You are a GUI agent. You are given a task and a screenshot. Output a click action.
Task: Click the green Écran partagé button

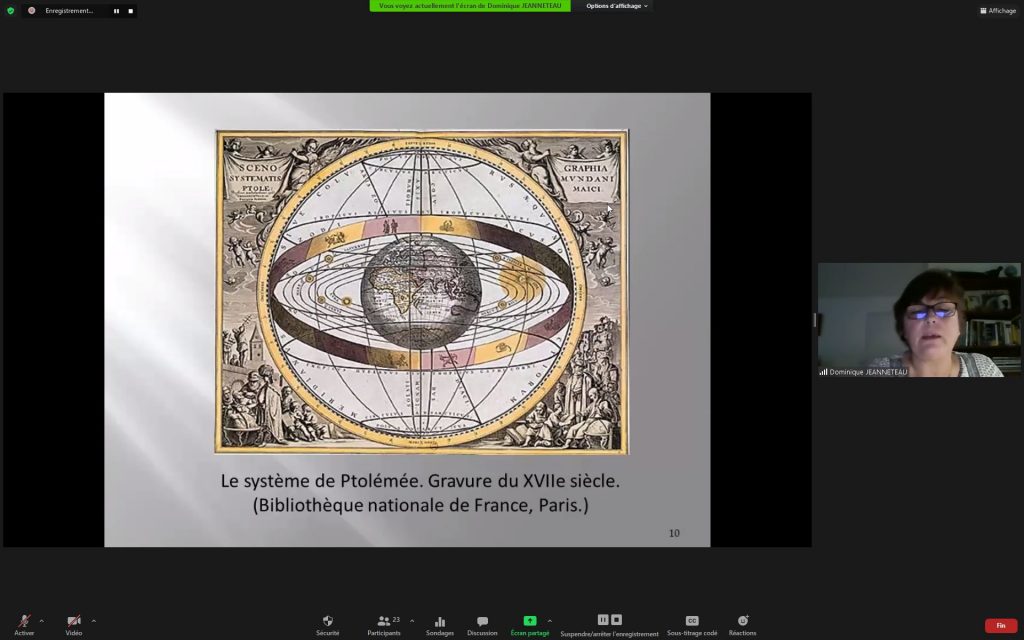click(x=530, y=625)
